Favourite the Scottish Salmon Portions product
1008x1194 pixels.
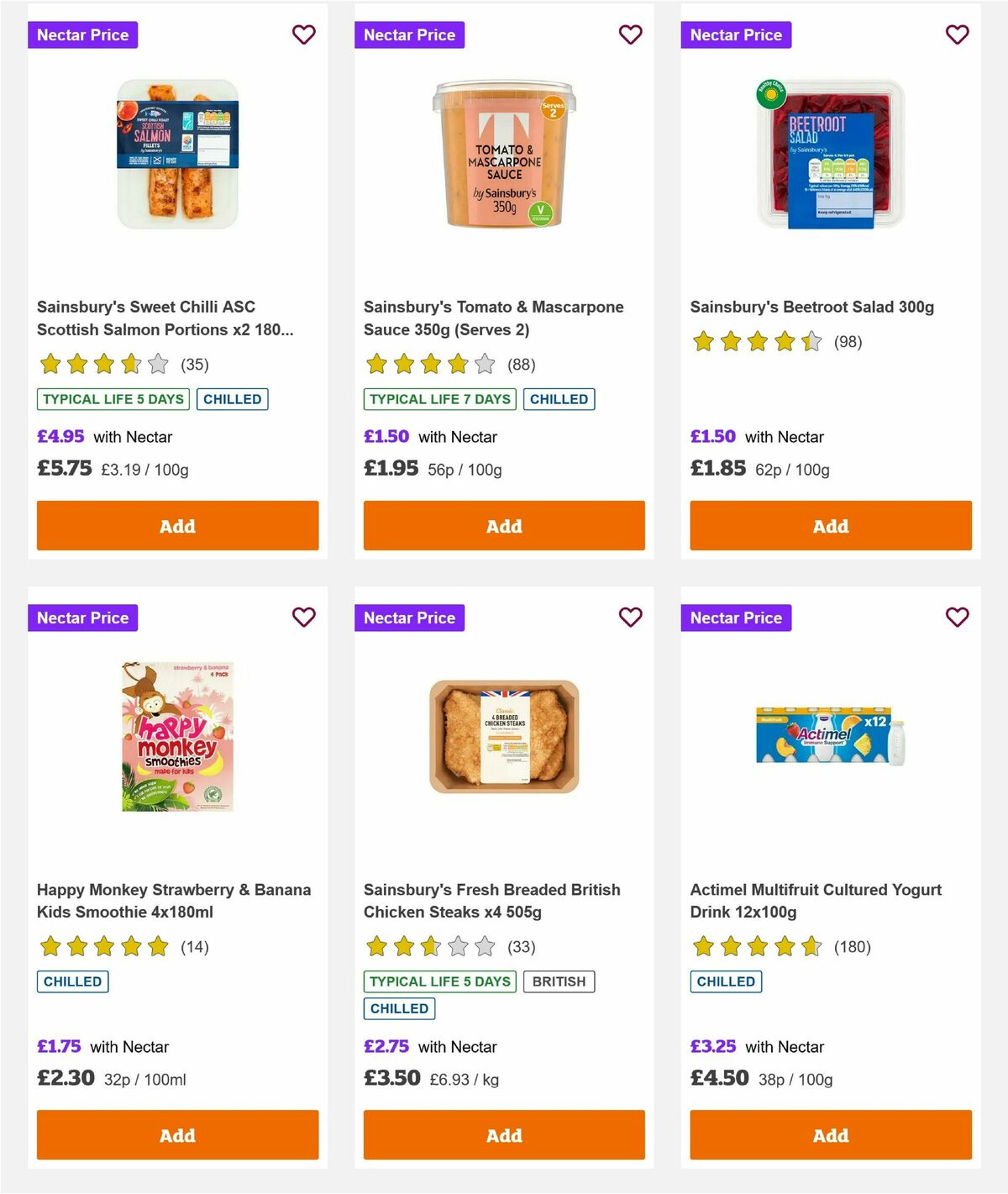[x=303, y=34]
